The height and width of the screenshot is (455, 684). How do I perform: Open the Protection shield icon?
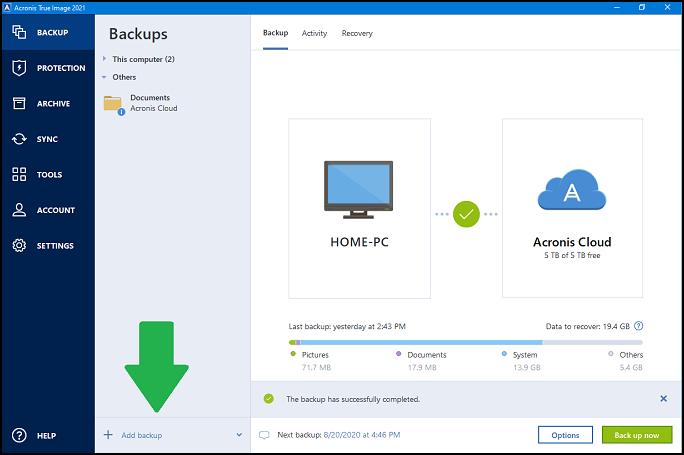(x=19, y=68)
